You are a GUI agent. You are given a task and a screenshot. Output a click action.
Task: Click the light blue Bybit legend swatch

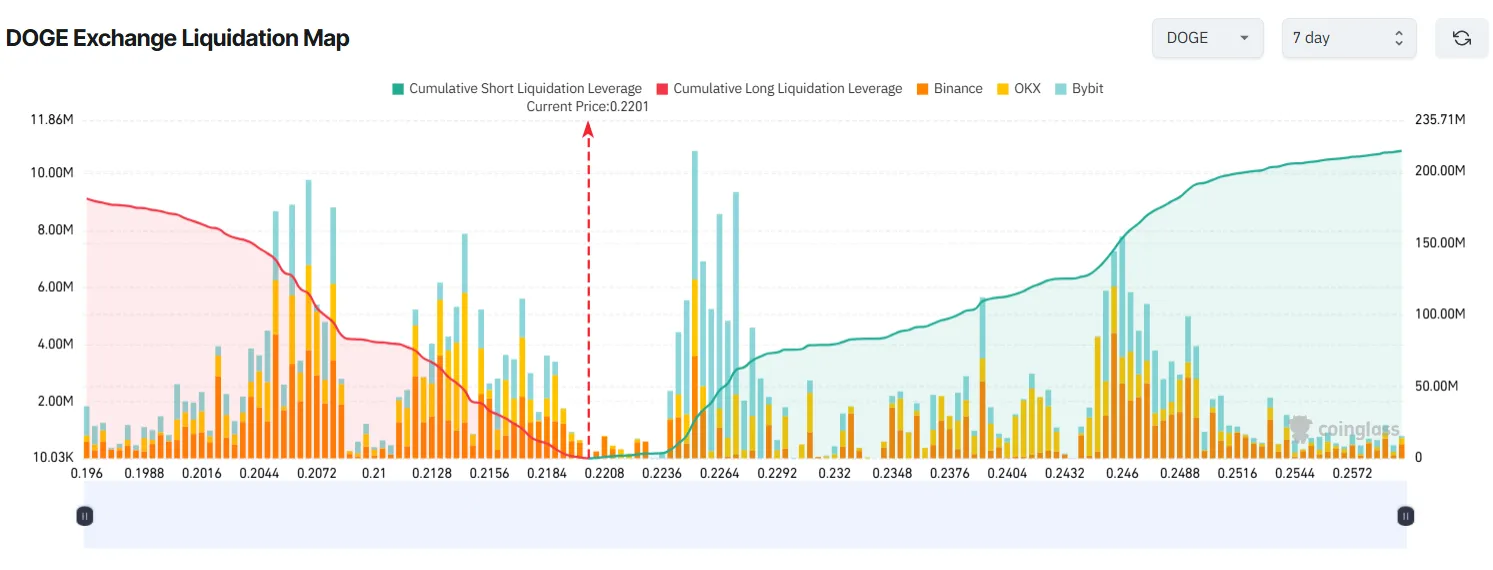click(1061, 89)
